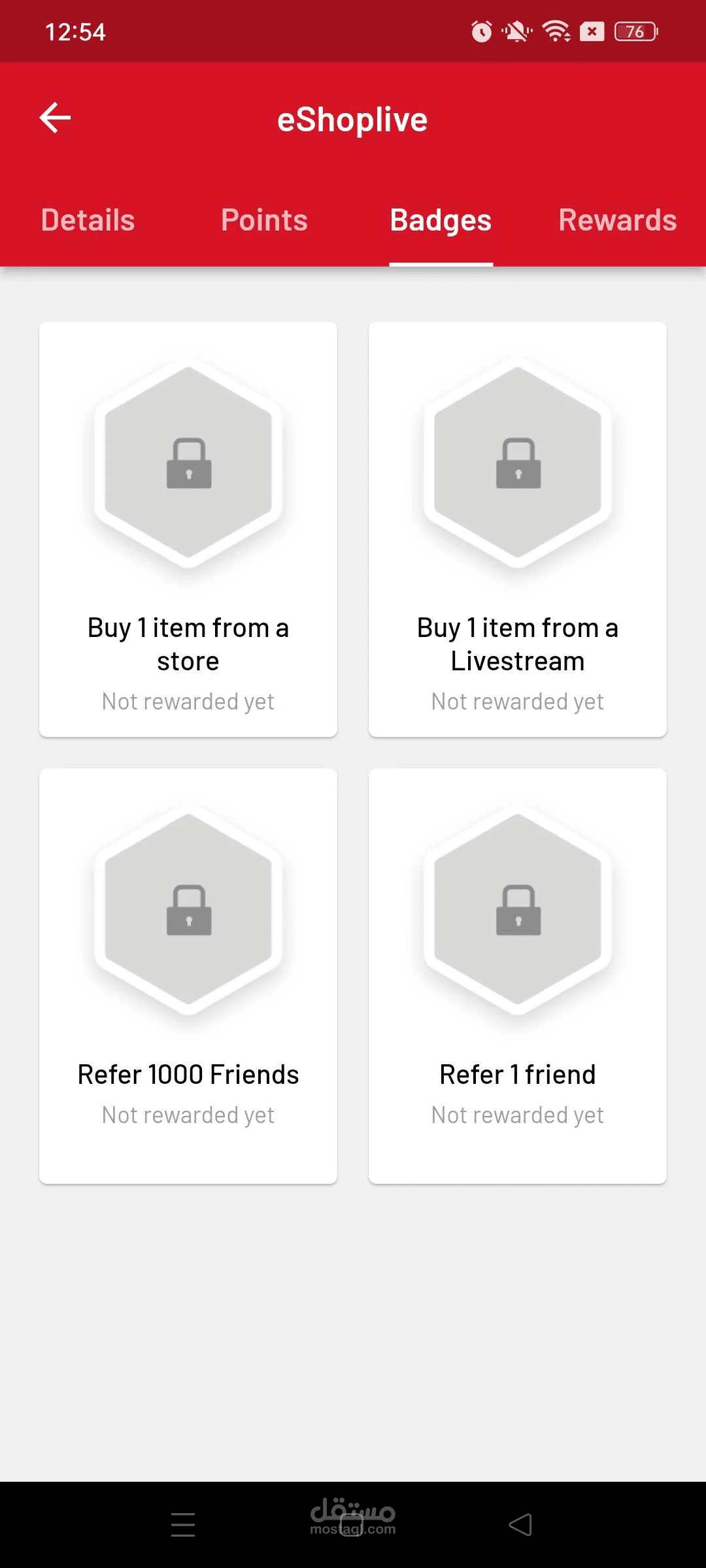Image resolution: width=706 pixels, height=1568 pixels.
Task: Open "Buy 1 item from a store" label
Action: (x=188, y=644)
